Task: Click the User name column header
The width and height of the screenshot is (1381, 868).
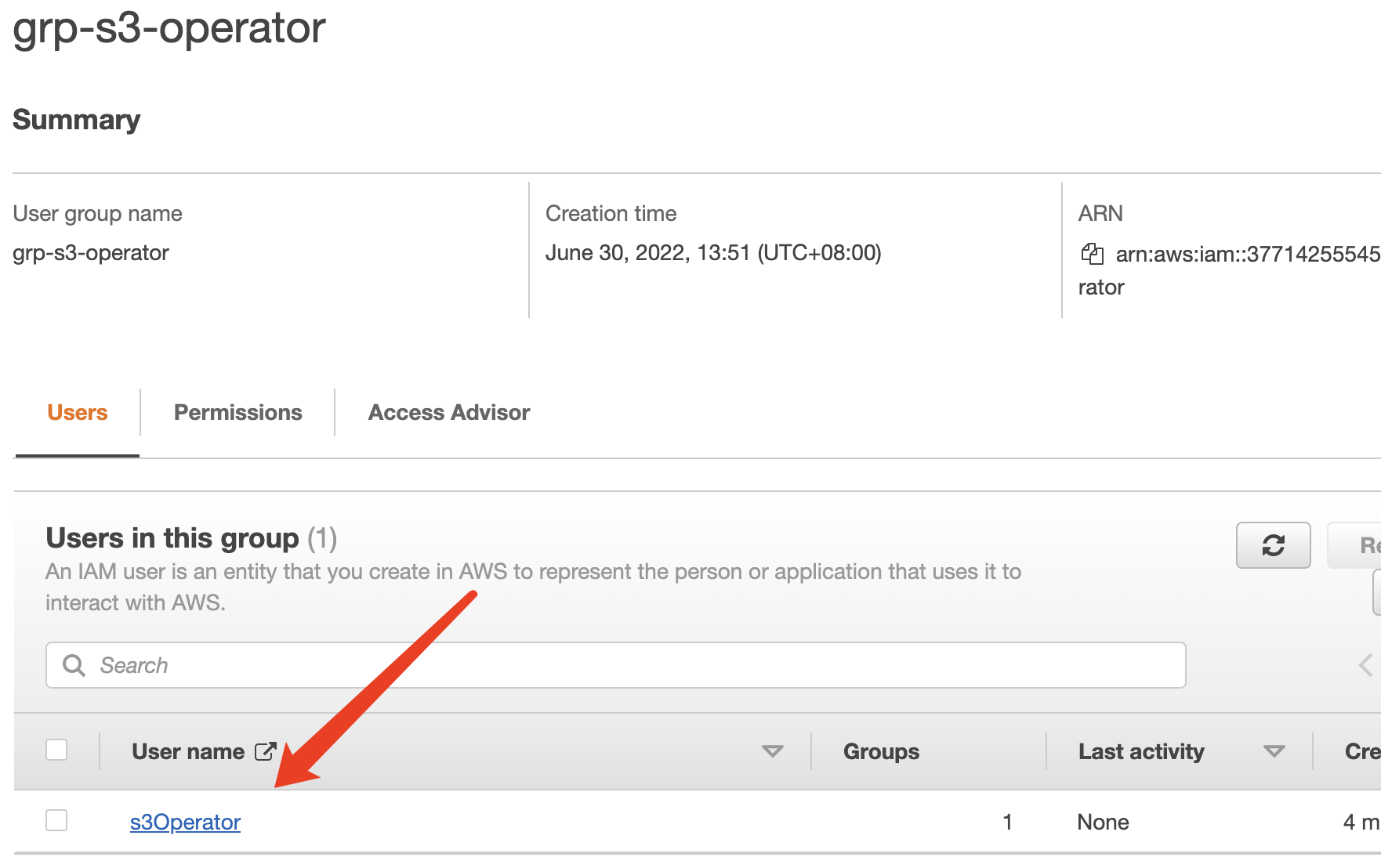Action: click(x=188, y=751)
